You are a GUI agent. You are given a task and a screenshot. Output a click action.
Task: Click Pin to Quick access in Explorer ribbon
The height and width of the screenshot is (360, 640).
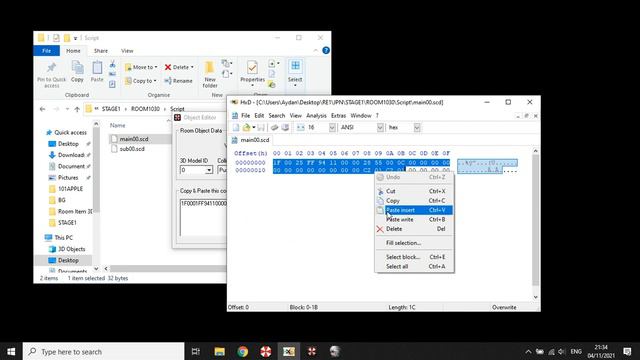coord(51,75)
